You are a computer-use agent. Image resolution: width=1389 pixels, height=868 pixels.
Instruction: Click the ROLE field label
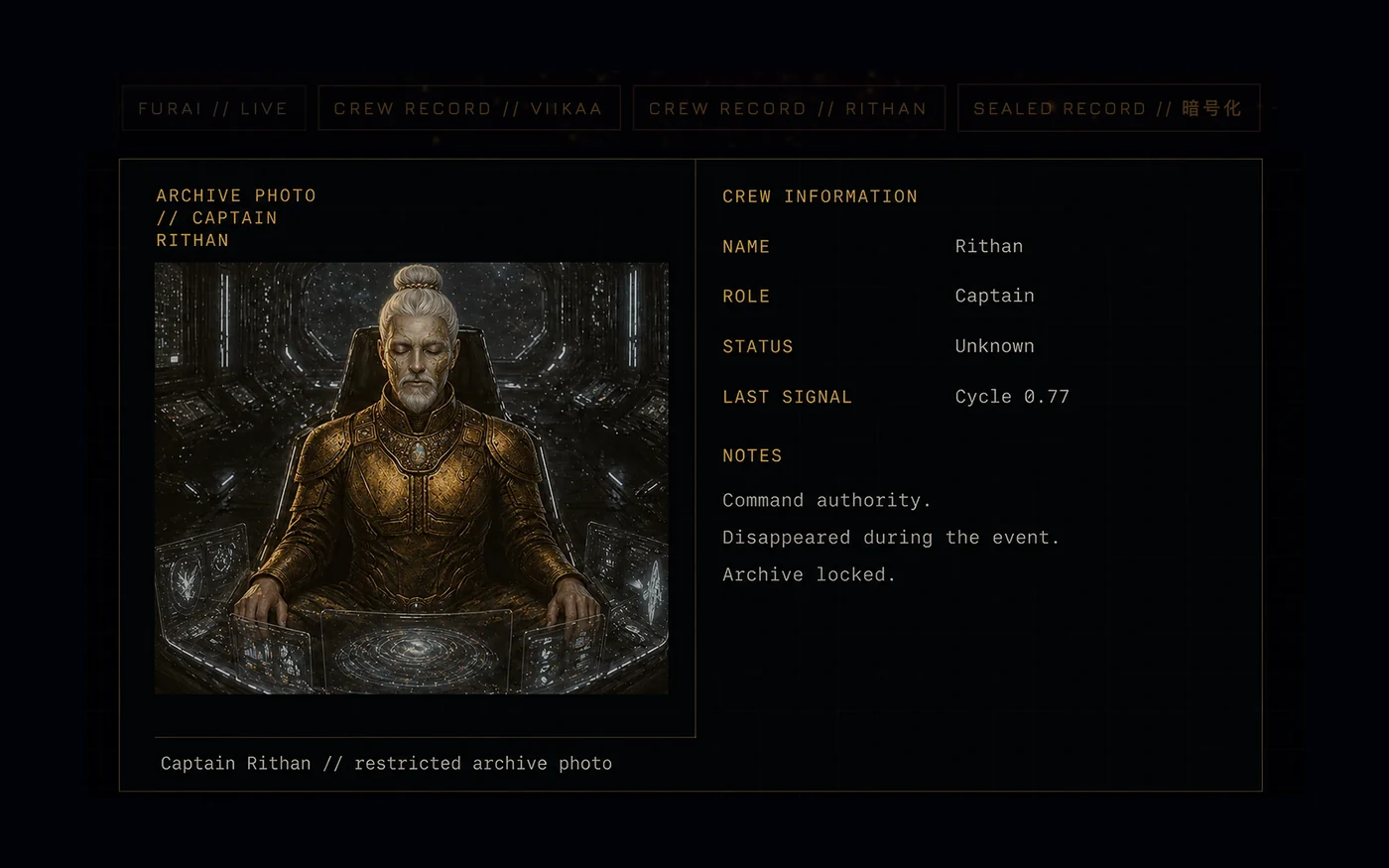click(x=746, y=297)
